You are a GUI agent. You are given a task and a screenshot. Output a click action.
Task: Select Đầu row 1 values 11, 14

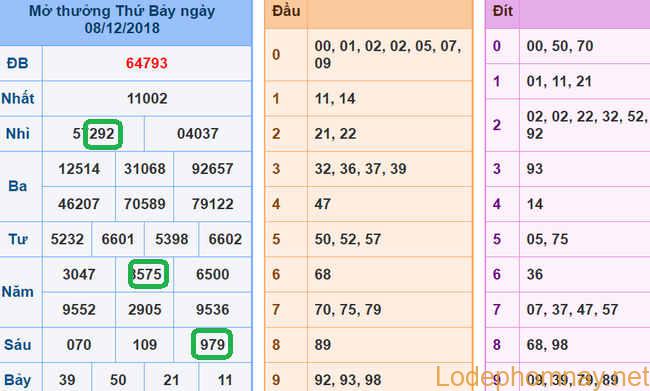335,99
